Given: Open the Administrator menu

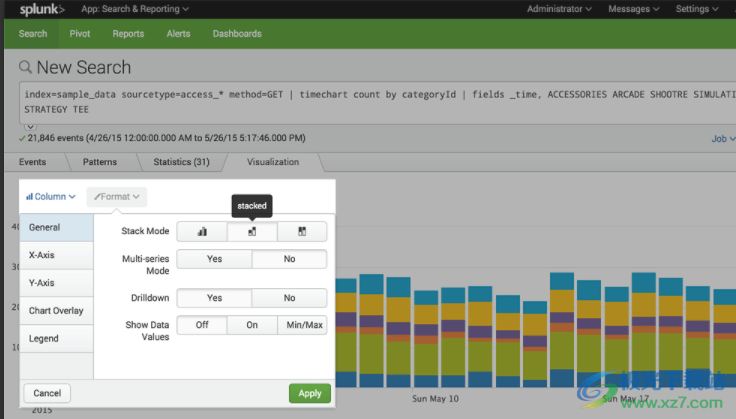Looking at the screenshot, I should (559, 9).
